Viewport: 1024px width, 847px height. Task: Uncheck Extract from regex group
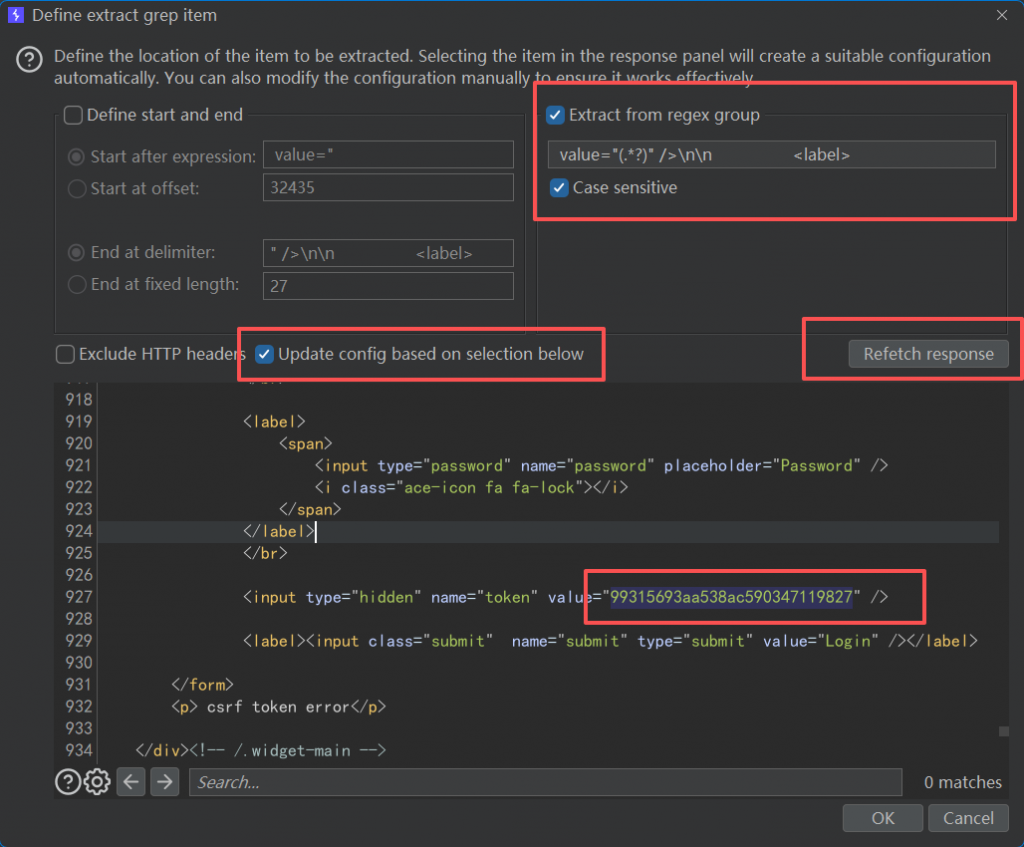[555, 115]
